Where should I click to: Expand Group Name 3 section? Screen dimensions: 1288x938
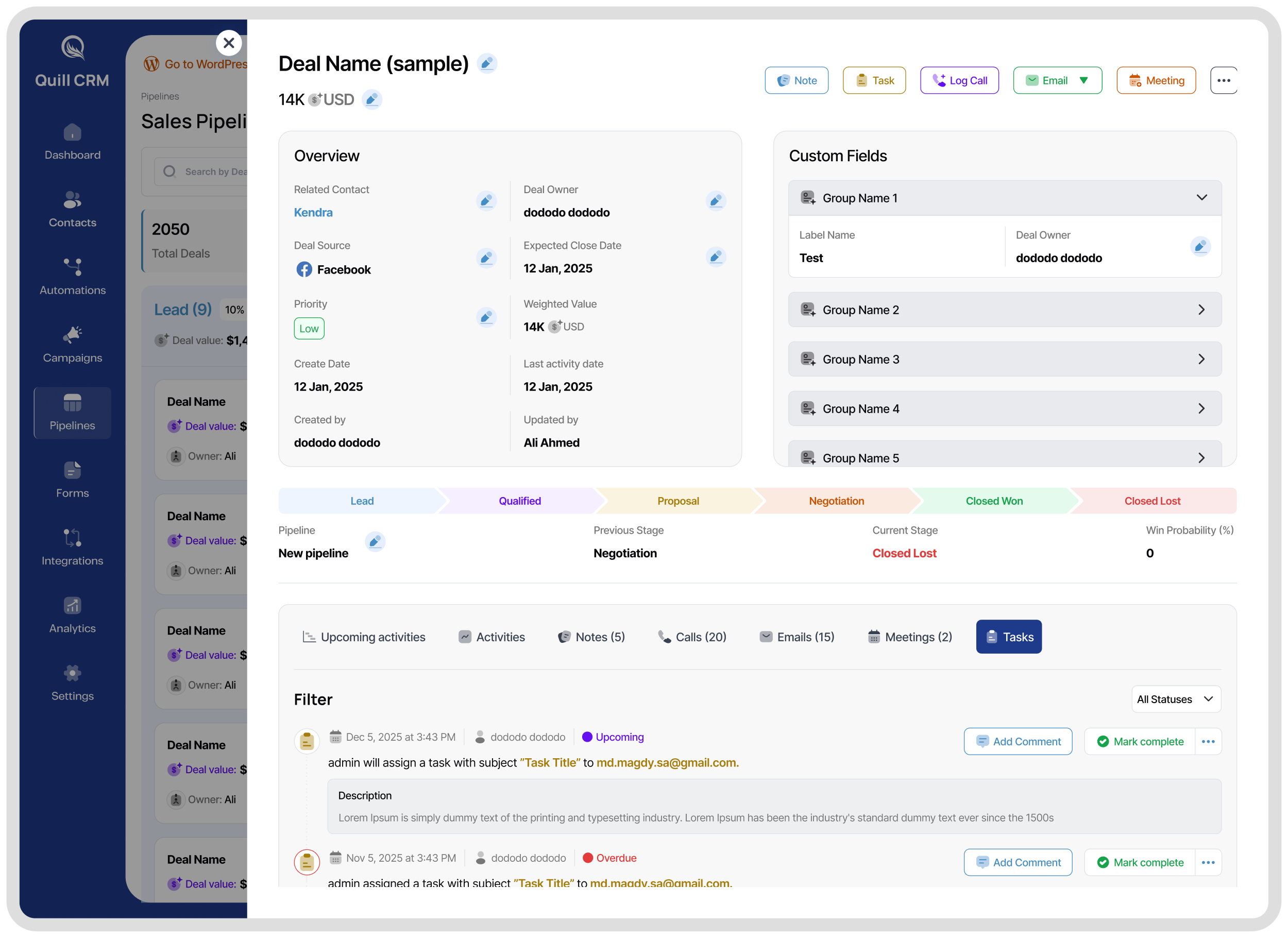[x=1201, y=360]
